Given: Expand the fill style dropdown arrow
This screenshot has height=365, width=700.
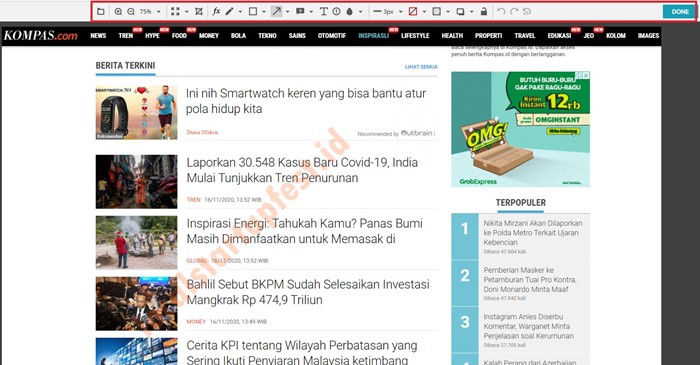Looking at the screenshot, I should (448, 12).
